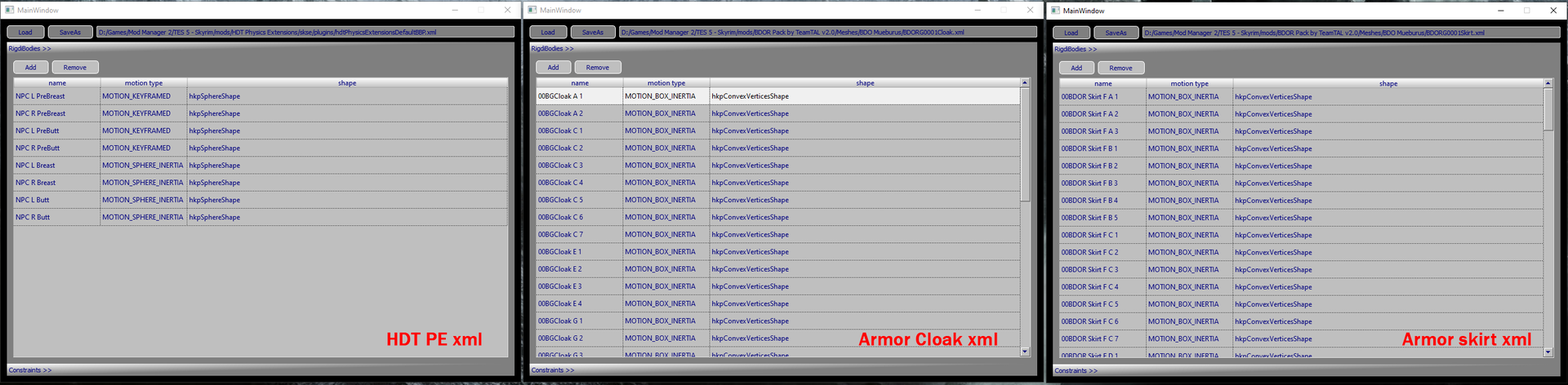Click Add in the Armor Cloak window
The height and width of the screenshot is (385, 1568).
(553, 68)
